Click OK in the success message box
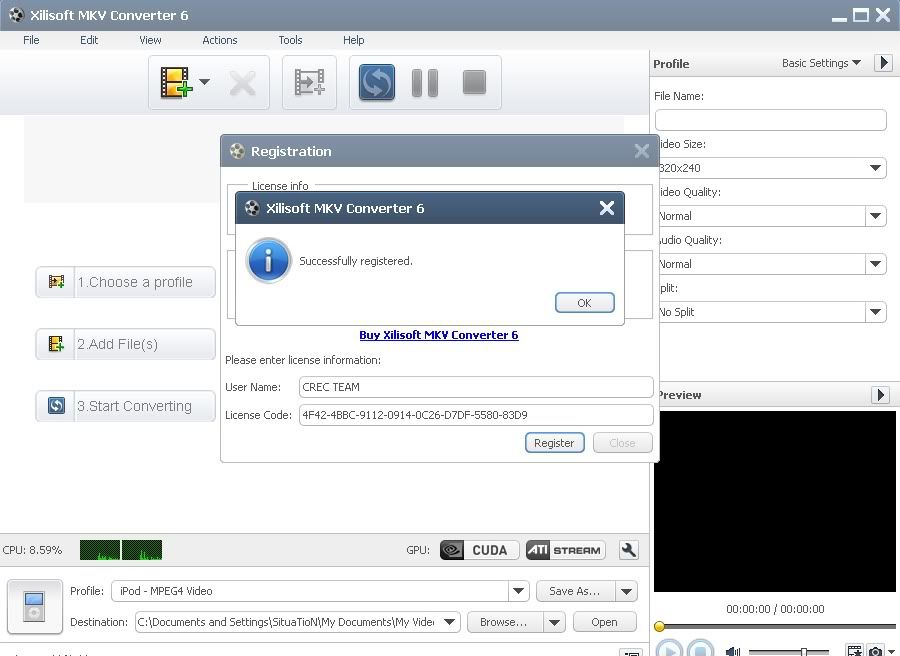Viewport: 900px width, 656px height. [584, 303]
